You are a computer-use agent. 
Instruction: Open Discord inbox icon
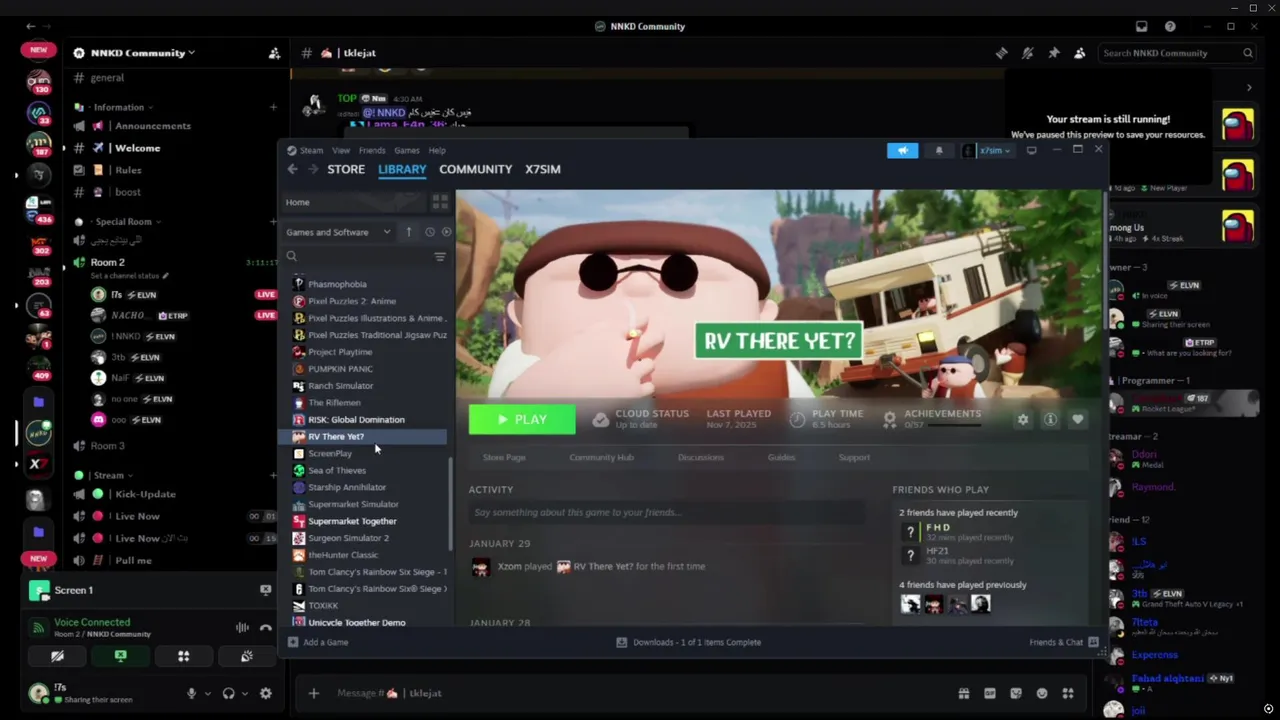tap(1141, 26)
